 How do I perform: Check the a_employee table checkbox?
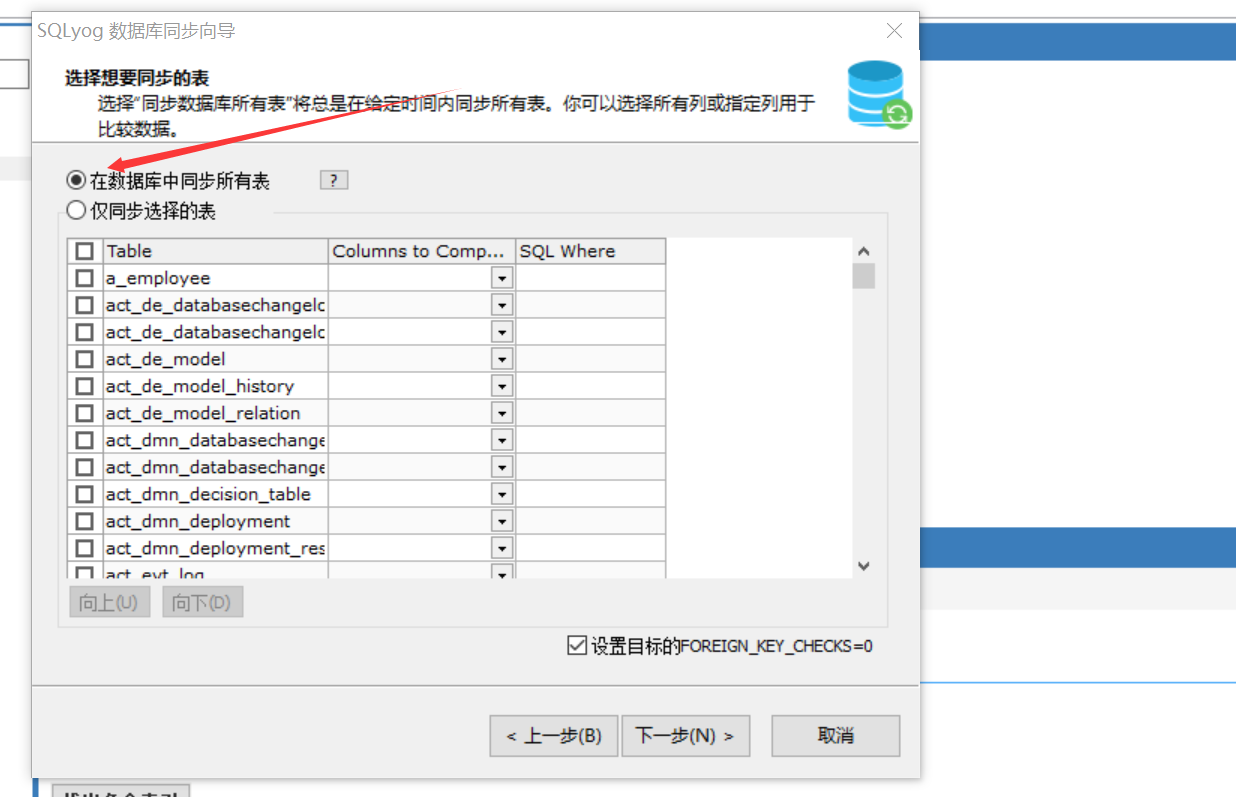85,278
